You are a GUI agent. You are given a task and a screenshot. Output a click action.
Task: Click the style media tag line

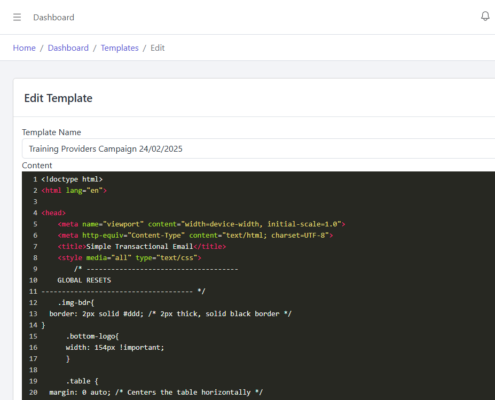(129, 258)
